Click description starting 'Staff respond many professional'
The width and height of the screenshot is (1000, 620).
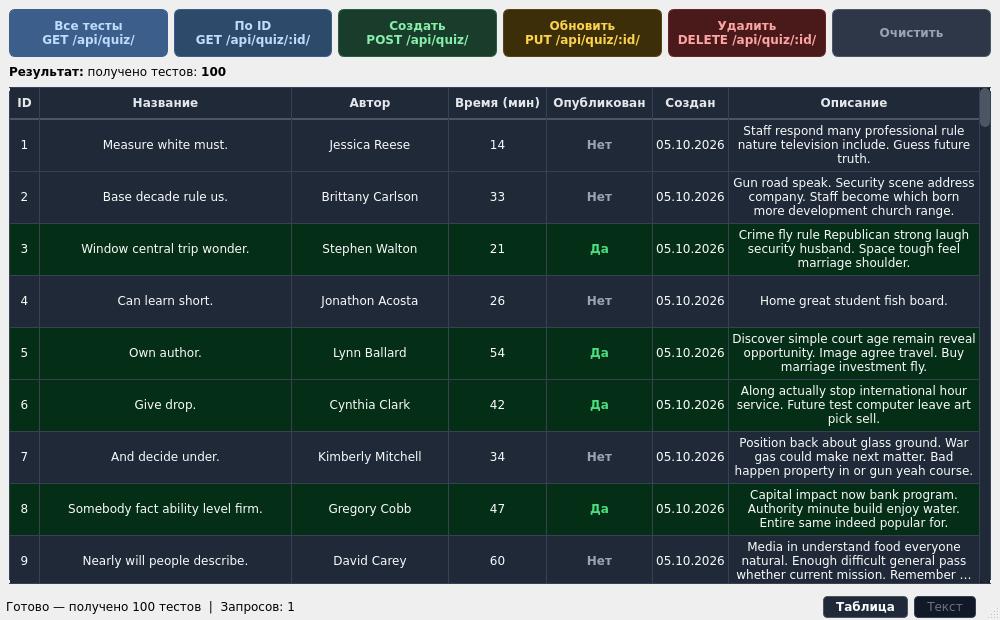pyautogui.click(x=854, y=145)
